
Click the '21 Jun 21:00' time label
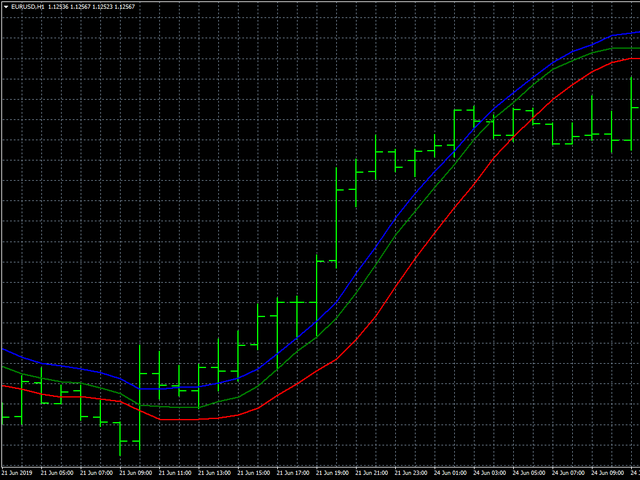[x=374, y=473]
